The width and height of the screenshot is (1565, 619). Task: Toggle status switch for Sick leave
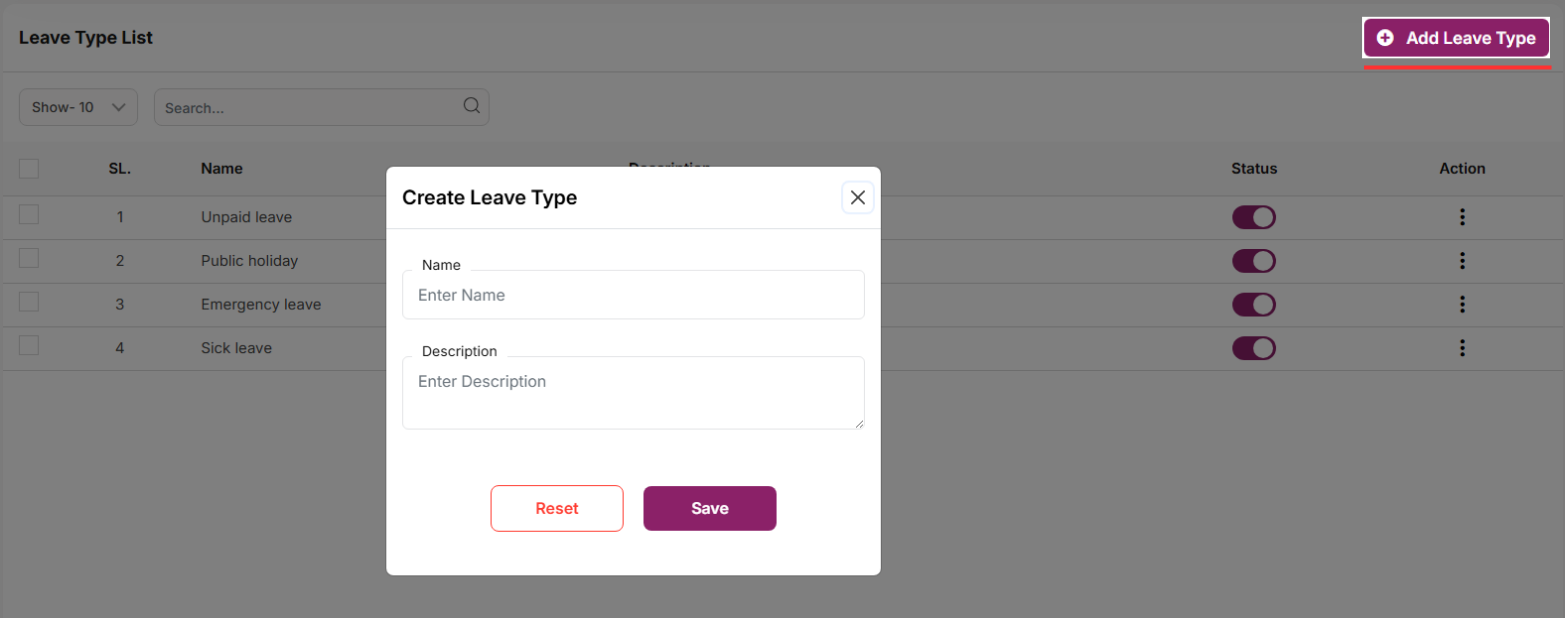[x=1254, y=348]
